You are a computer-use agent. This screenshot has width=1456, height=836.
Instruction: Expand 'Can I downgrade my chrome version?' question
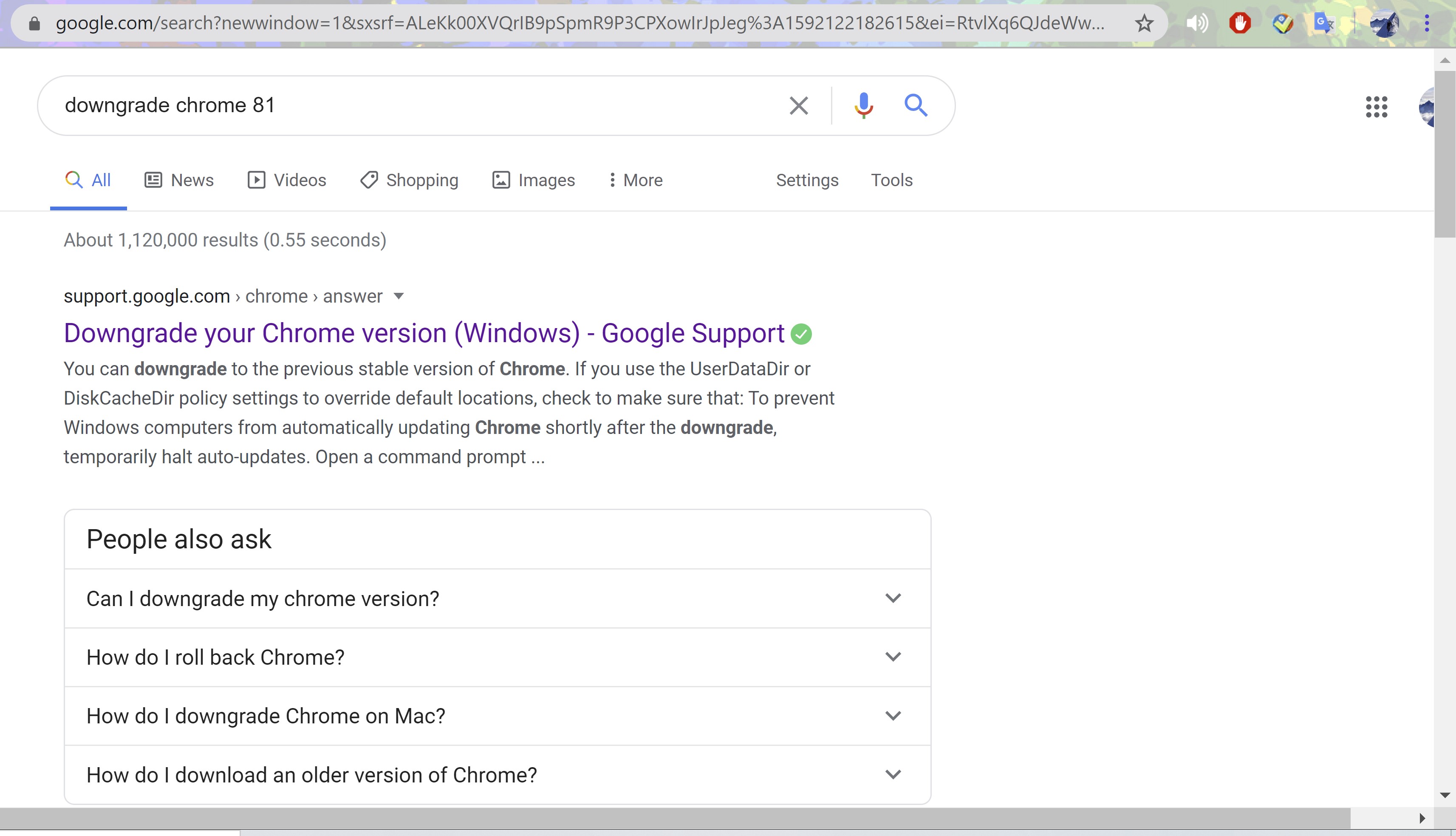click(497, 598)
